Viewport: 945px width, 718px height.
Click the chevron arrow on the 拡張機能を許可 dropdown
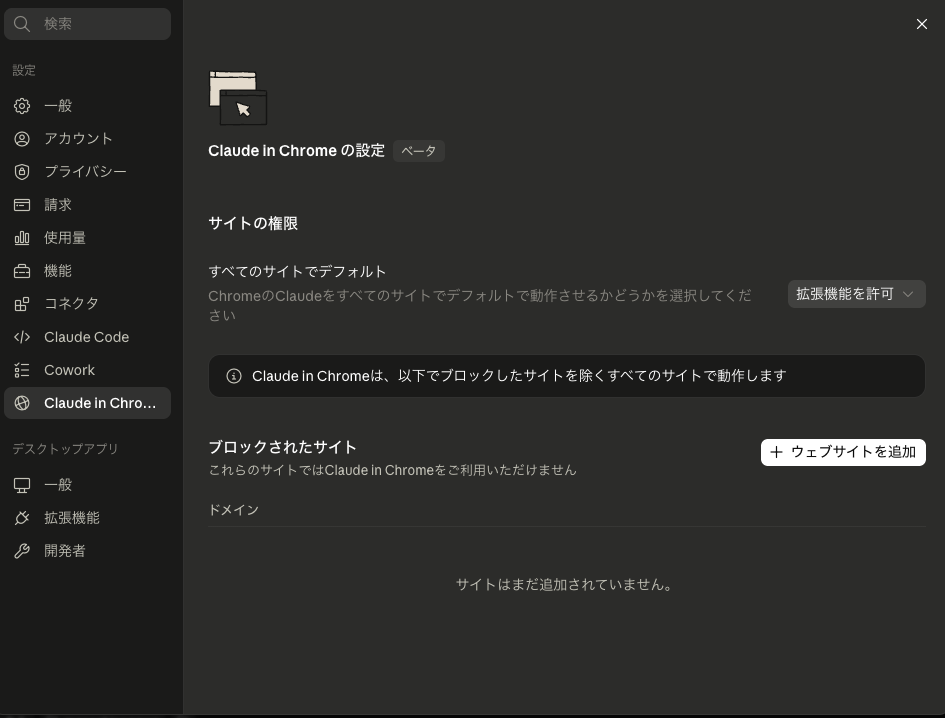908,294
